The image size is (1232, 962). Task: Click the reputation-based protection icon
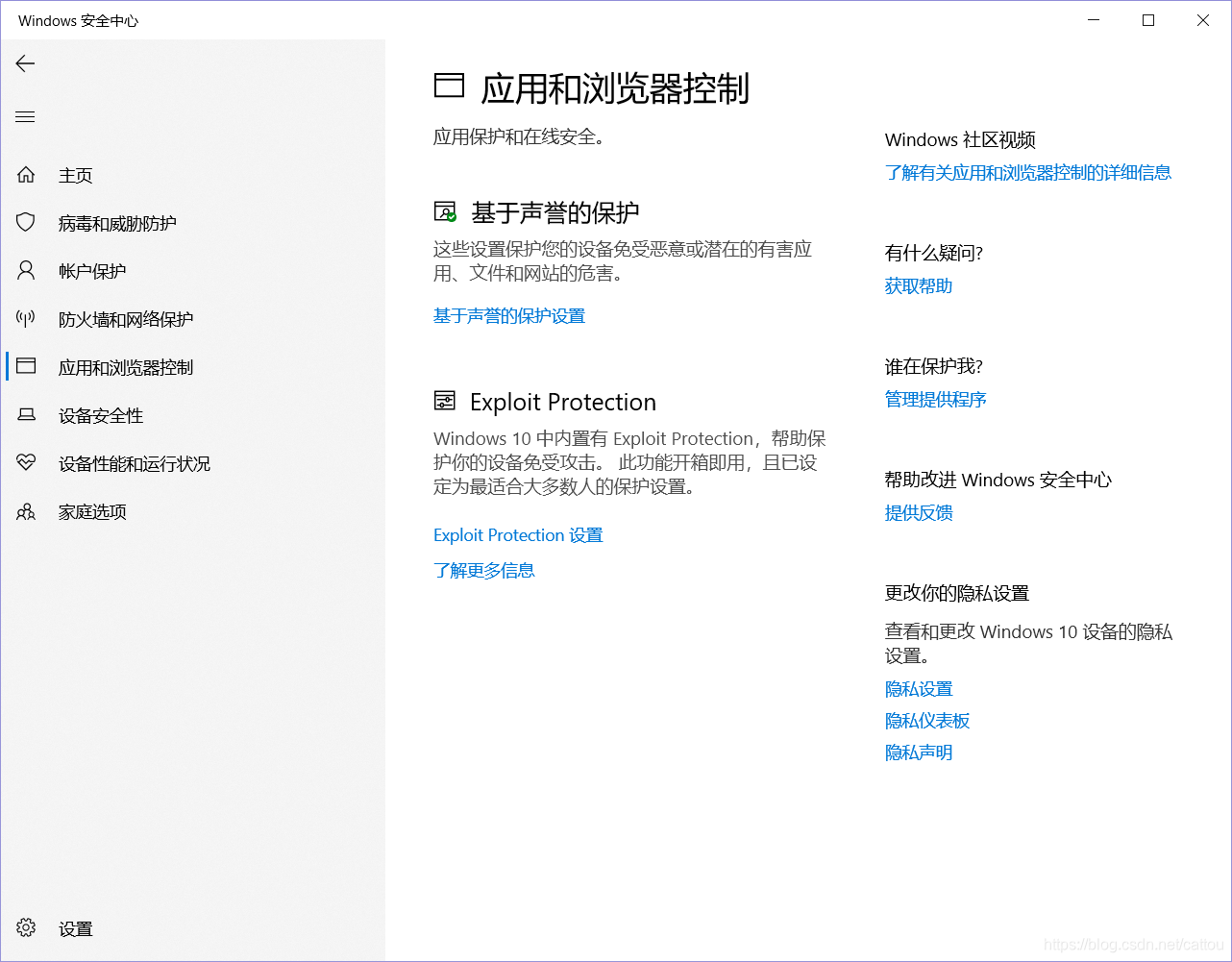coord(445,211)
